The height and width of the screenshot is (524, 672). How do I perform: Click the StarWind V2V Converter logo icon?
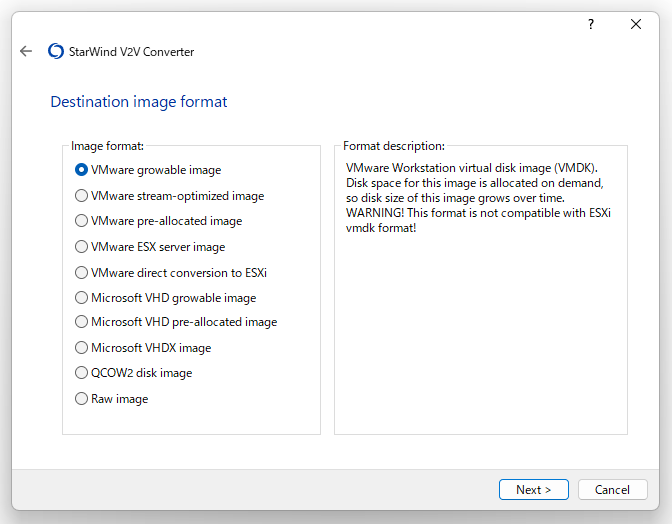coord(56,51)
